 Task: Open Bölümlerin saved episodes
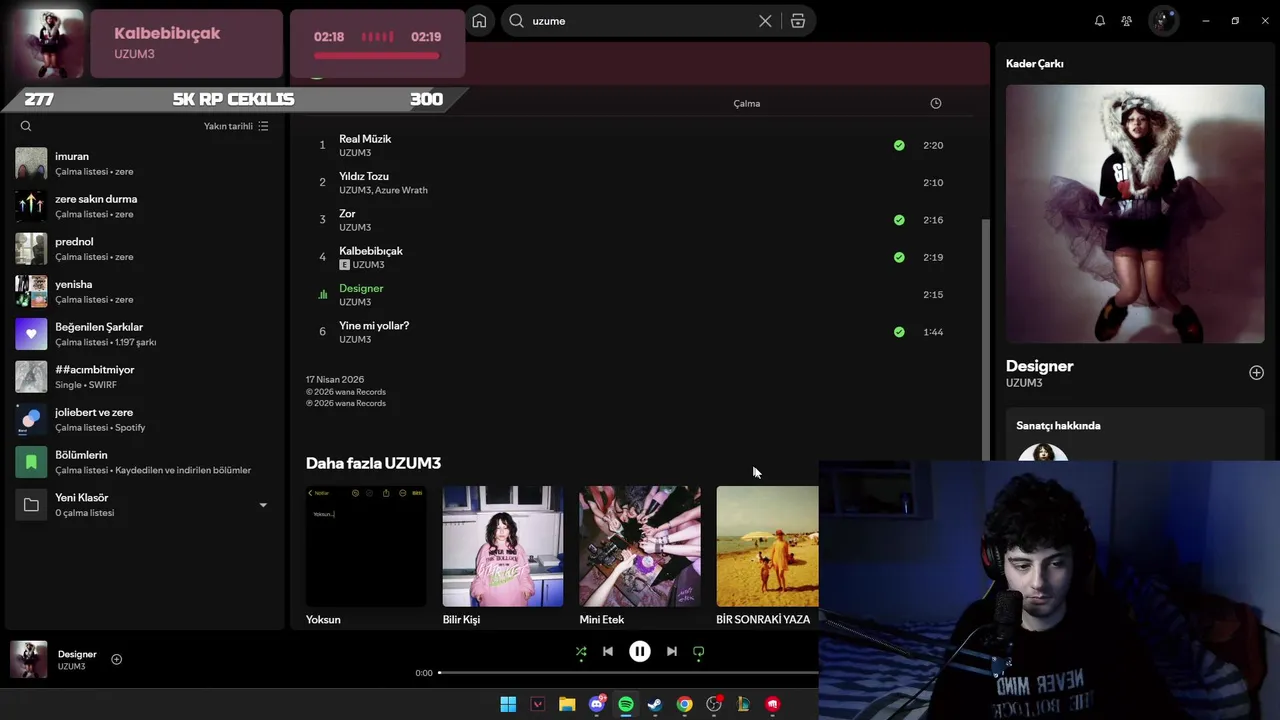[x=144, y=462]
